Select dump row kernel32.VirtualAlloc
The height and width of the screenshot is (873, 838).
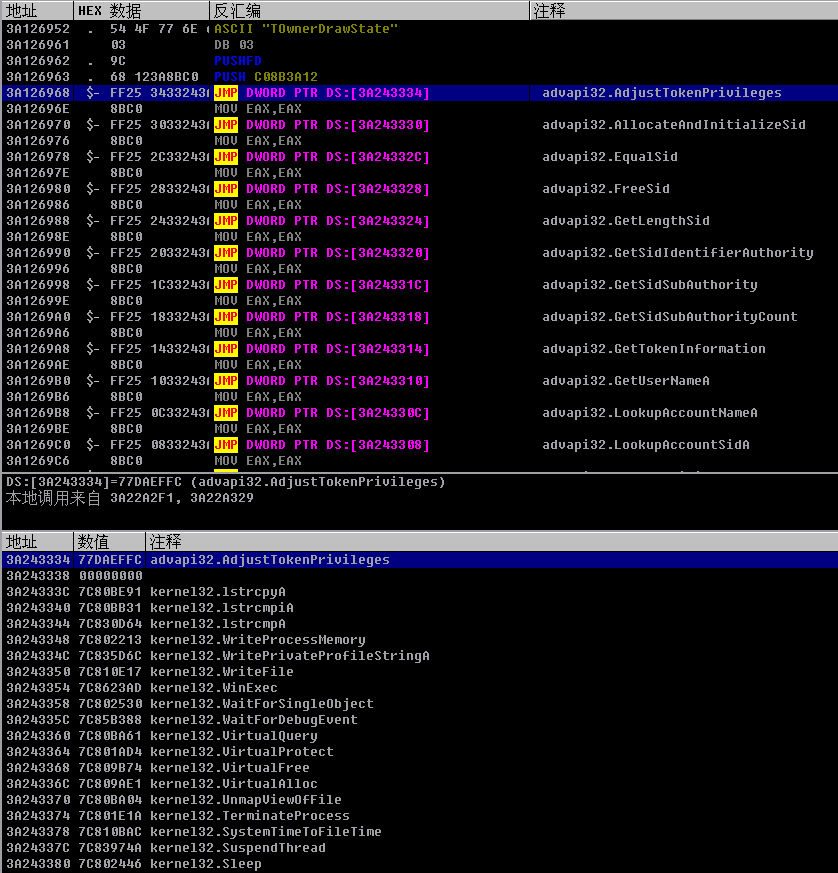[x=420, y=784]
